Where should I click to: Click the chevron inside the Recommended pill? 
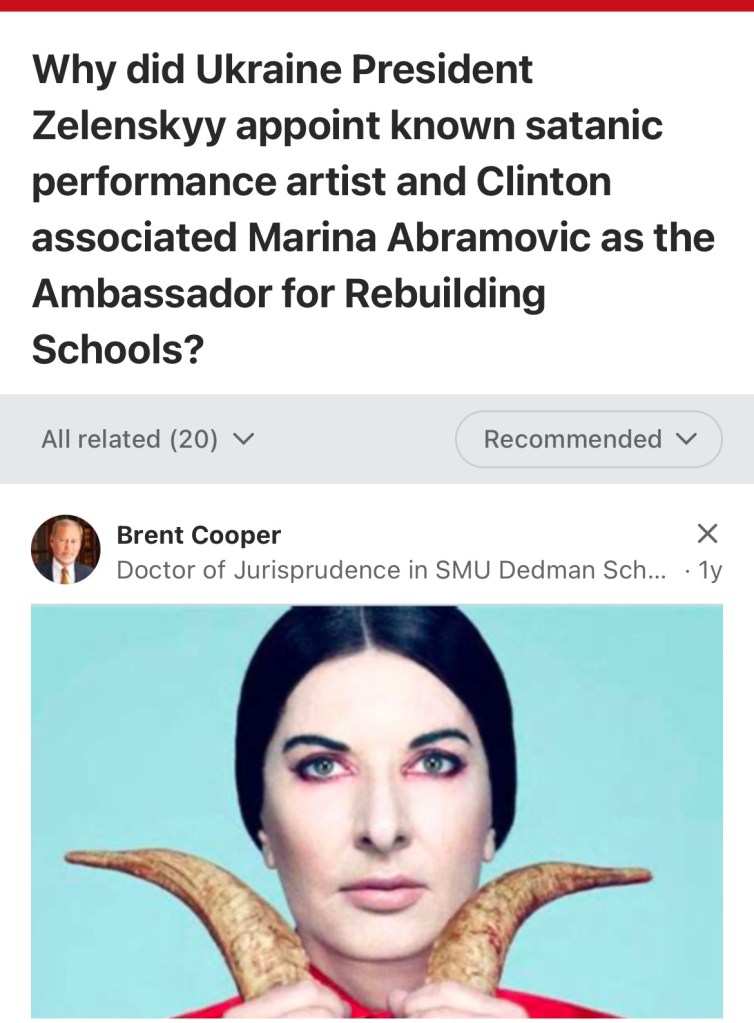coord(686,439)
